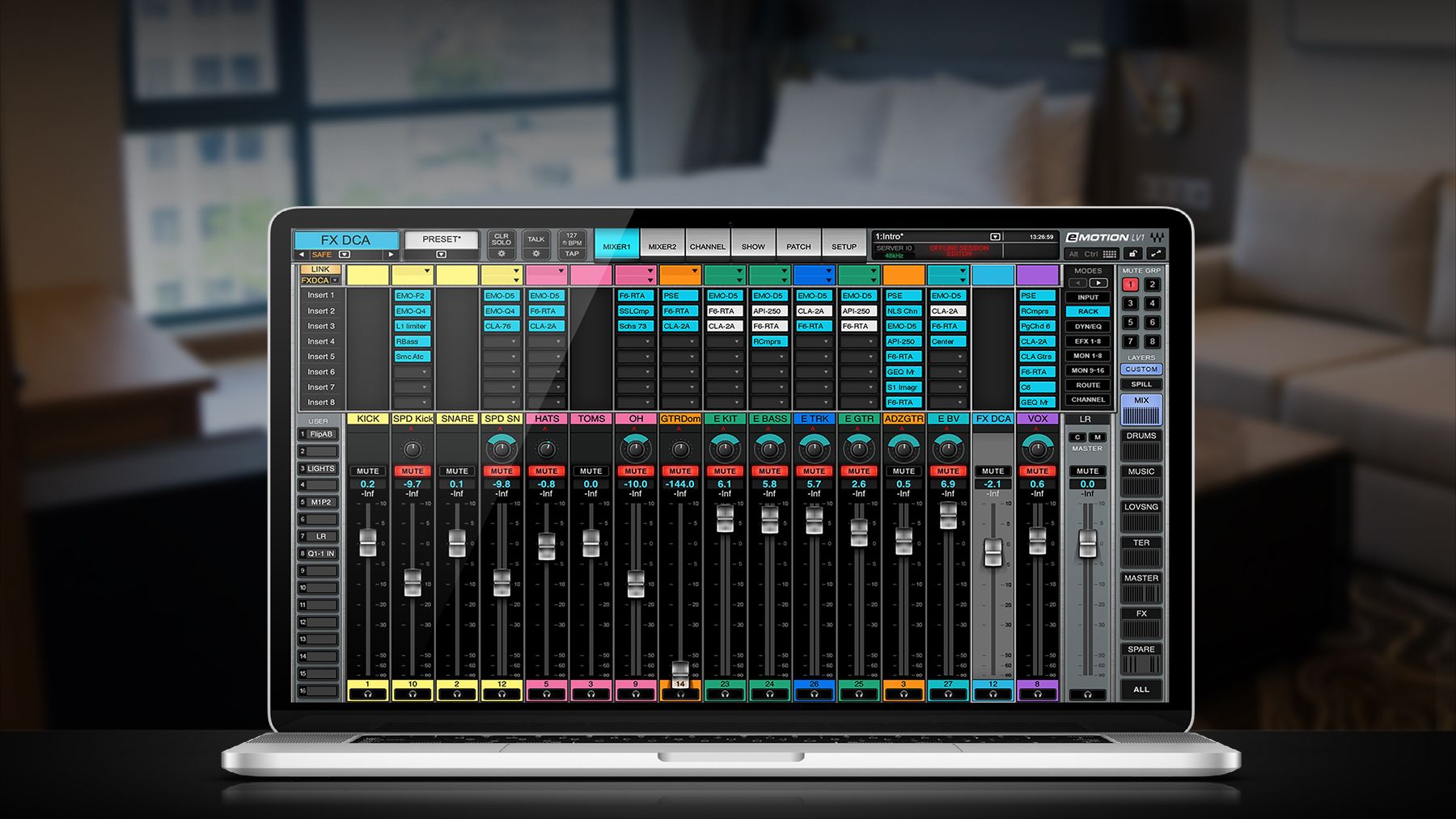Click user key 3 LIGHTS
This screenshot has height=819, width=1456.
coord(318,468)
